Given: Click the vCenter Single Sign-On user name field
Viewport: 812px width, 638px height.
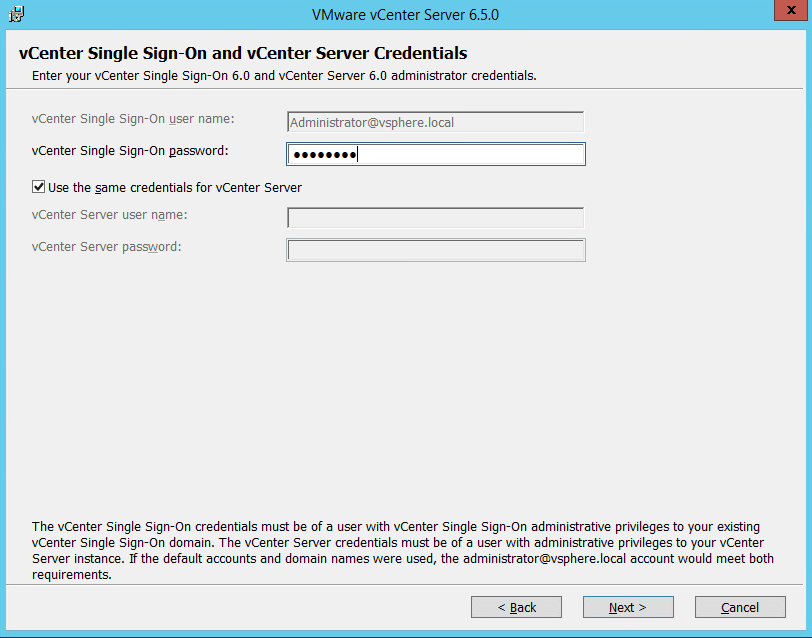Looking at the screenshot, I should point(436,122).
